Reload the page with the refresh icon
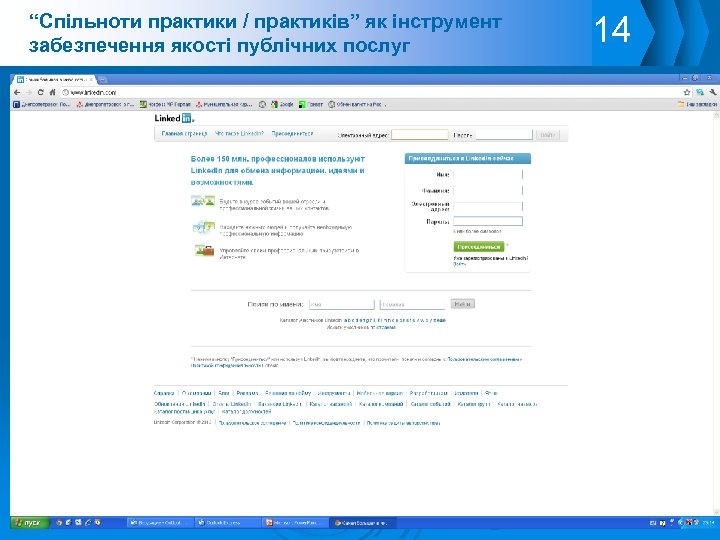This screenshot has width=720, height=540. 40,92
